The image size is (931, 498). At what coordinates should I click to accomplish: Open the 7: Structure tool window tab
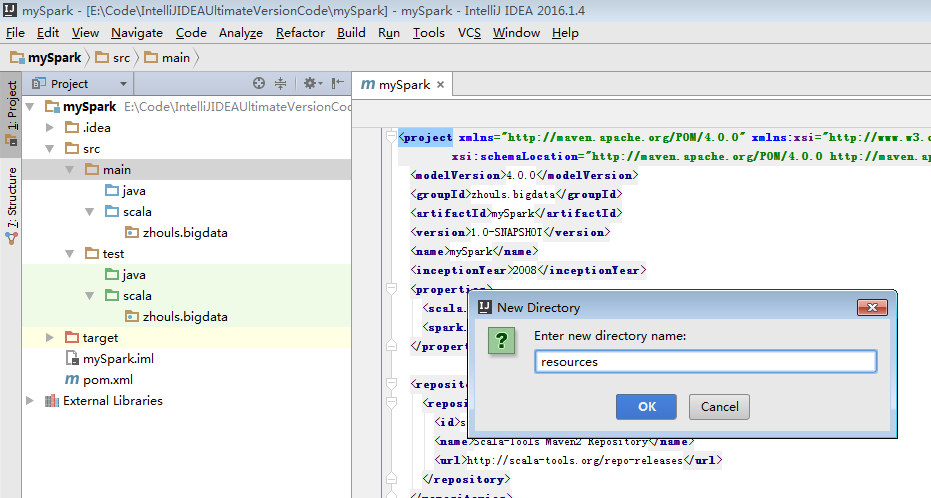11,205
